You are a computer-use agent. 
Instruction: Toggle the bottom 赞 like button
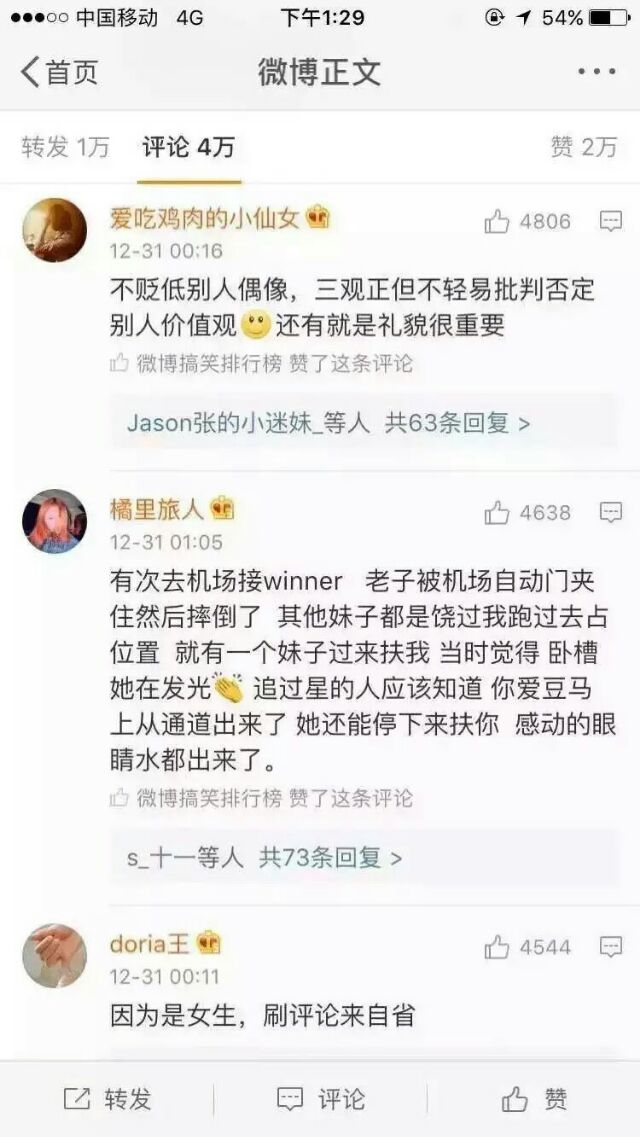coord(534,1099)
